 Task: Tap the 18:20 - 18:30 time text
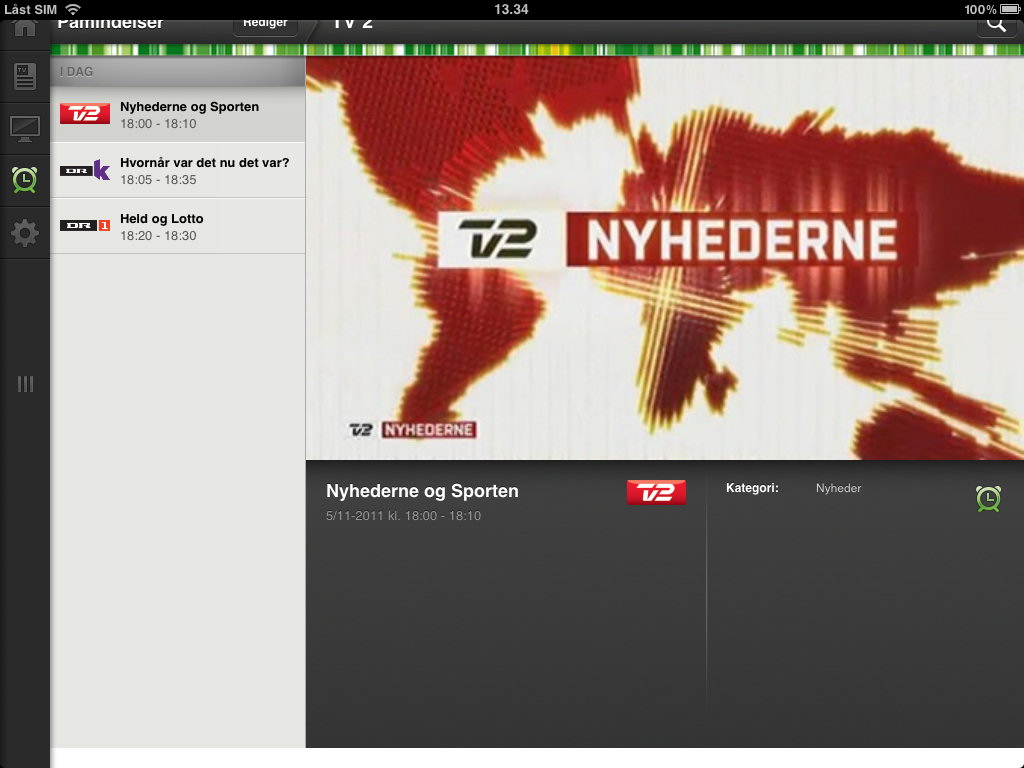pos(158,236)
